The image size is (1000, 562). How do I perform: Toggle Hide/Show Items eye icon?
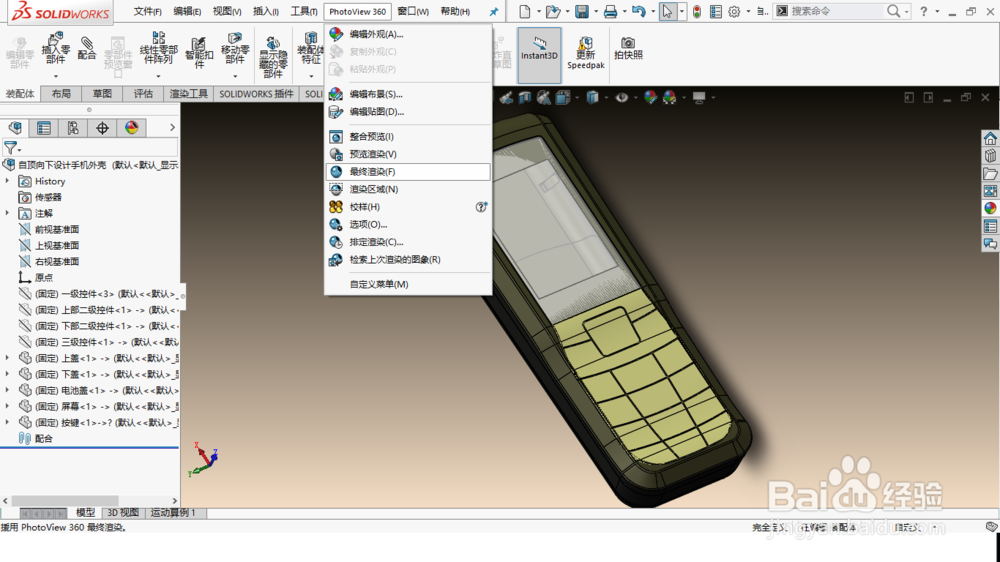click(x=621, y=98)
